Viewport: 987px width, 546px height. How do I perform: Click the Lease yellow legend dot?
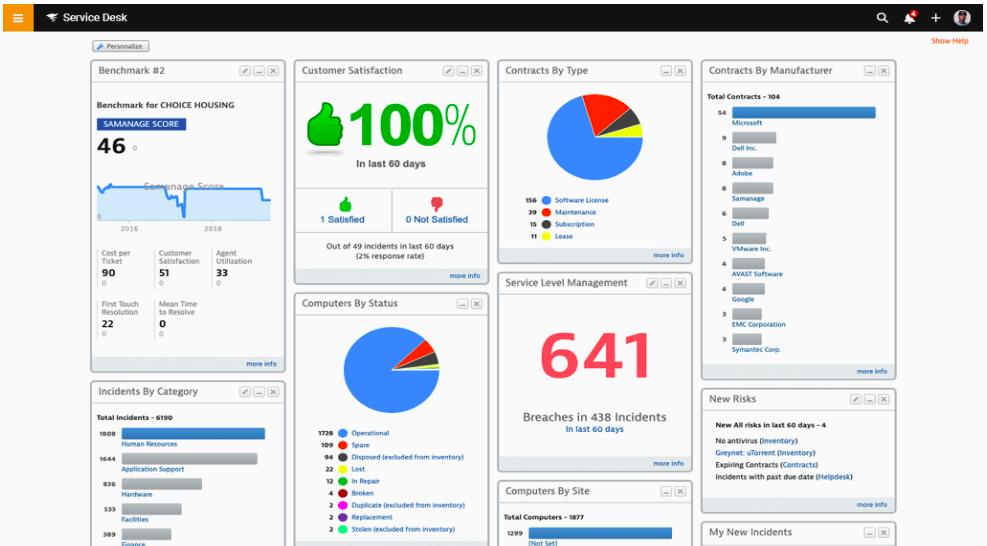click(x=546, y=236)
